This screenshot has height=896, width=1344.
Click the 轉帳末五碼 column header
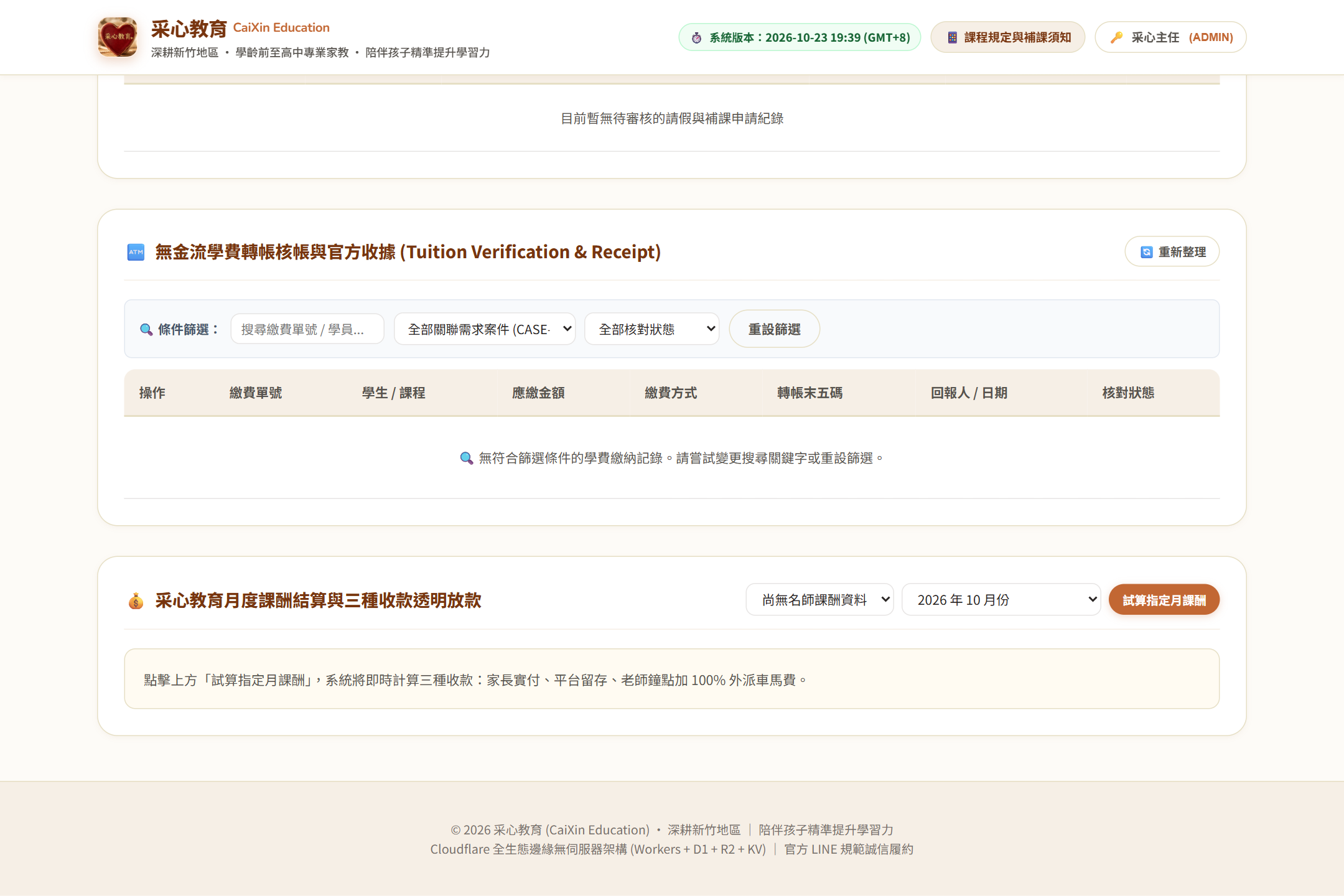[810, 393]
